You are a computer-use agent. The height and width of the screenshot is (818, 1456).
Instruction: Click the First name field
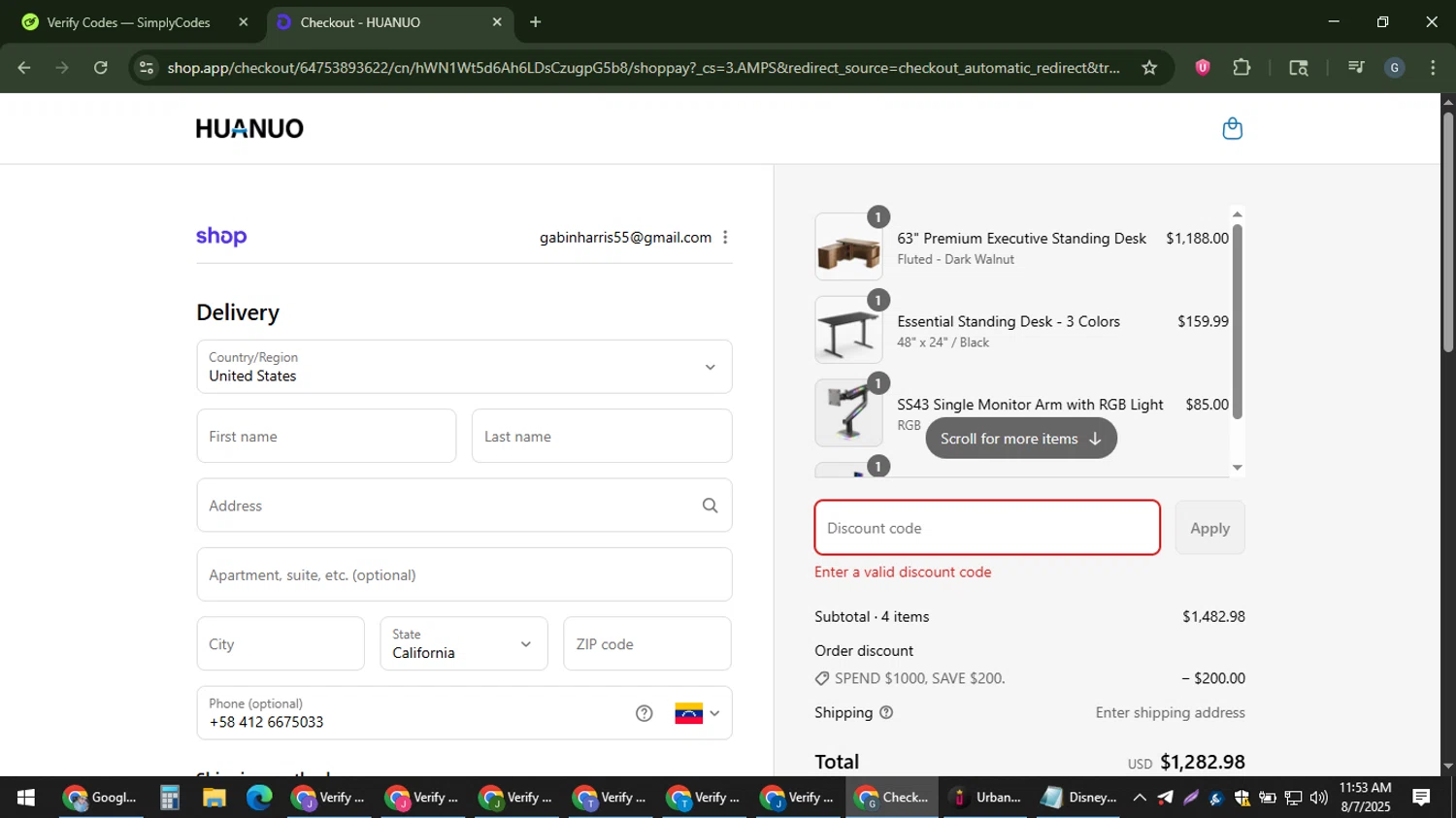pyautogui.click(x=326, y=436)
